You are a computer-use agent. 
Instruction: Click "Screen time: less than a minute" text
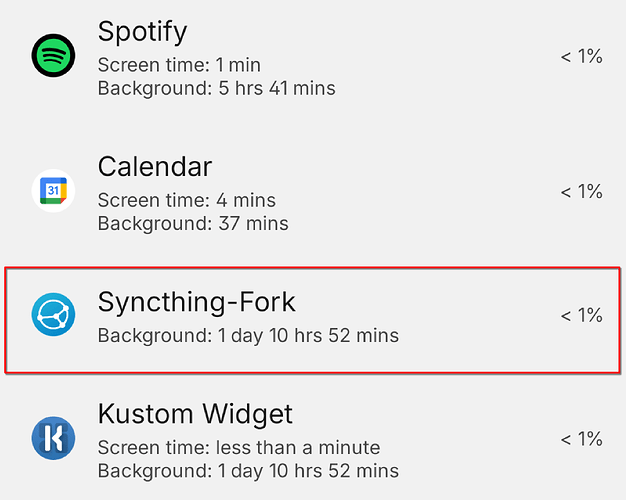pos(239,447)
